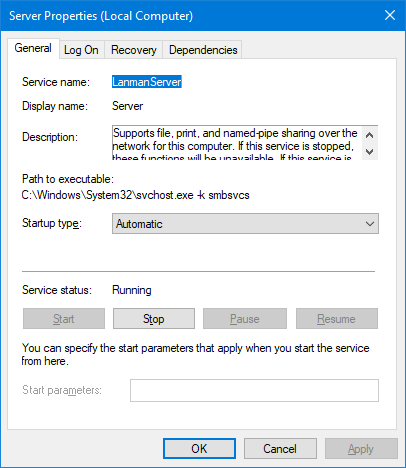Click the Pause service button
This screenshot has width=406, height=468.
245,319
